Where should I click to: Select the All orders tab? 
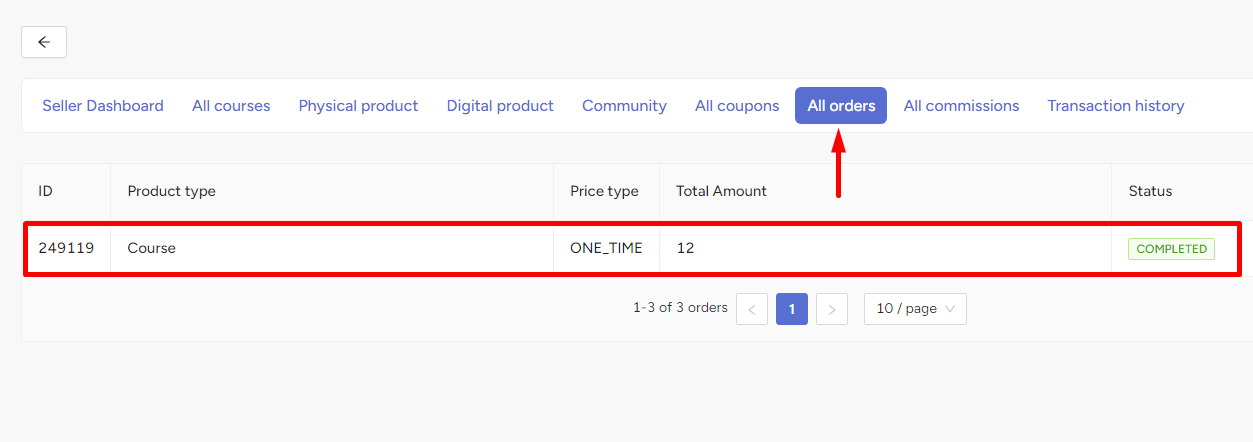click(x=841, y=106)
